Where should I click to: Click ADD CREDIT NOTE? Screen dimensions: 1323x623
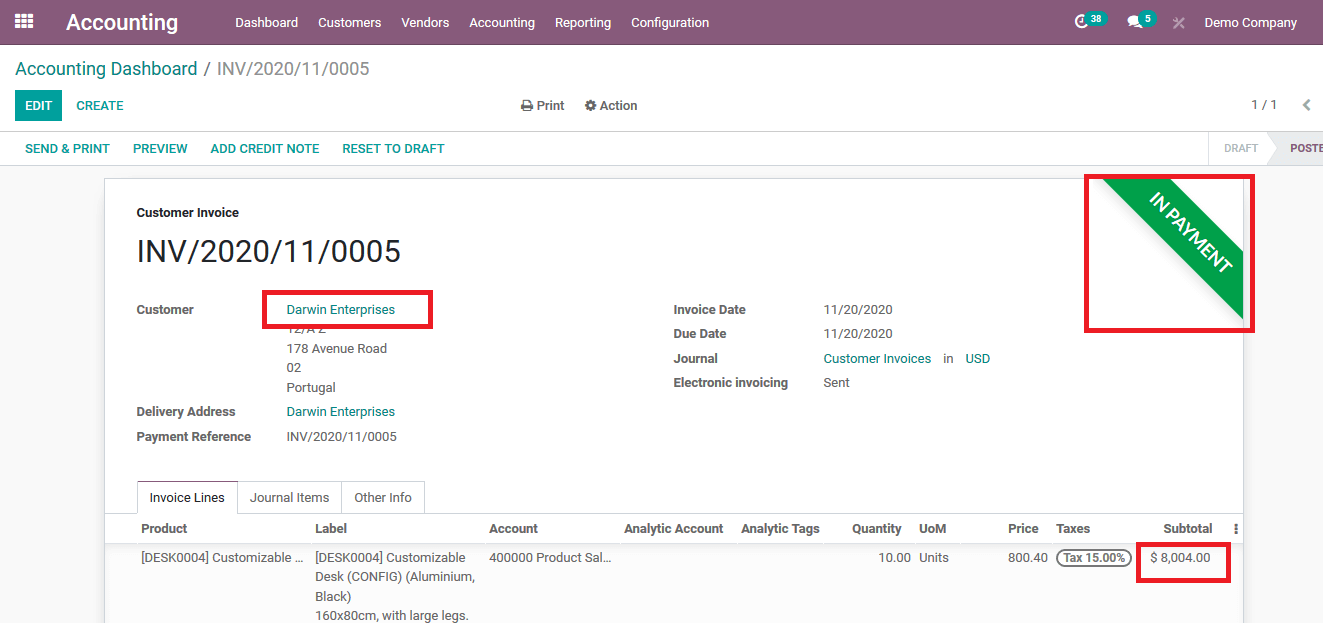pyautogui.click(x=265, y=148)
